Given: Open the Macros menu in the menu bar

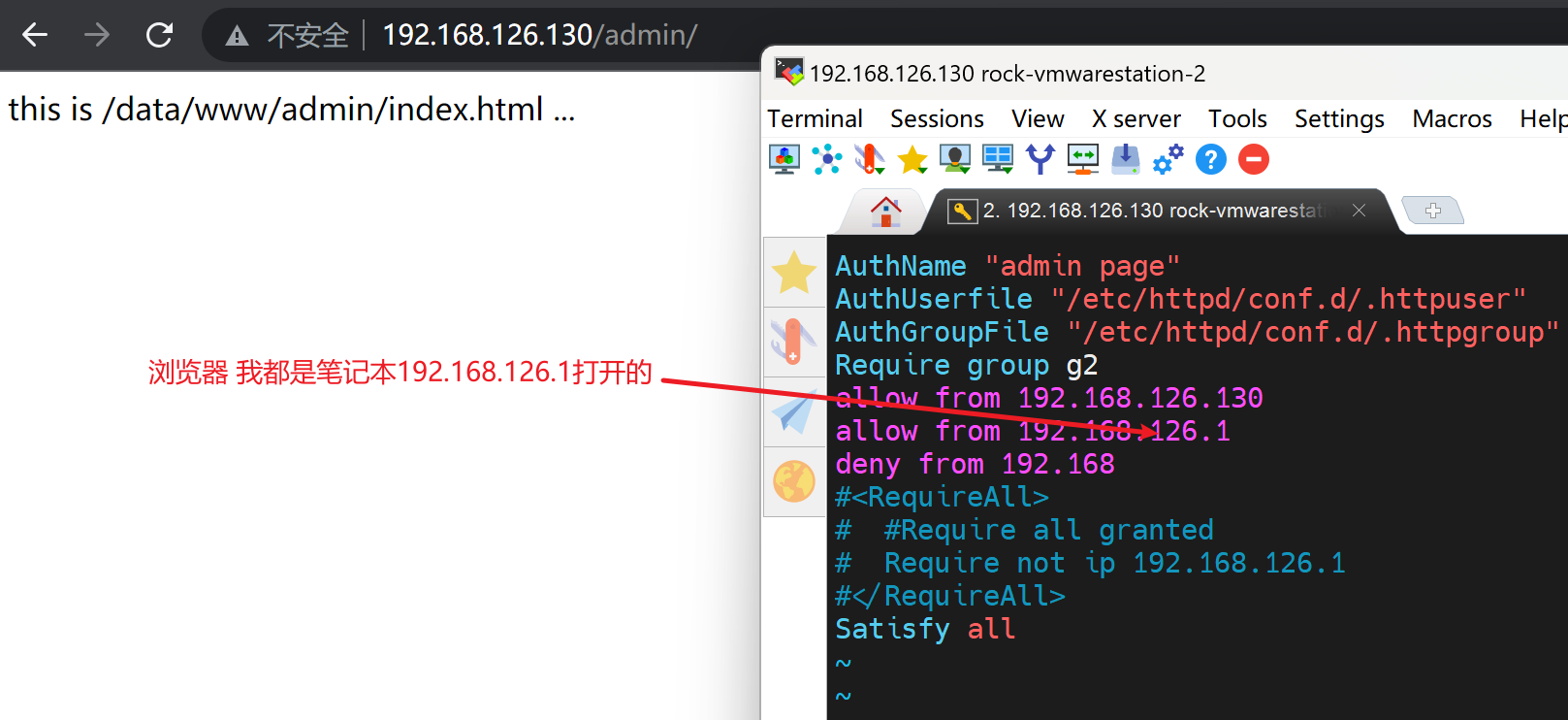Looking at the screenshot, I should pos(1452,118).
